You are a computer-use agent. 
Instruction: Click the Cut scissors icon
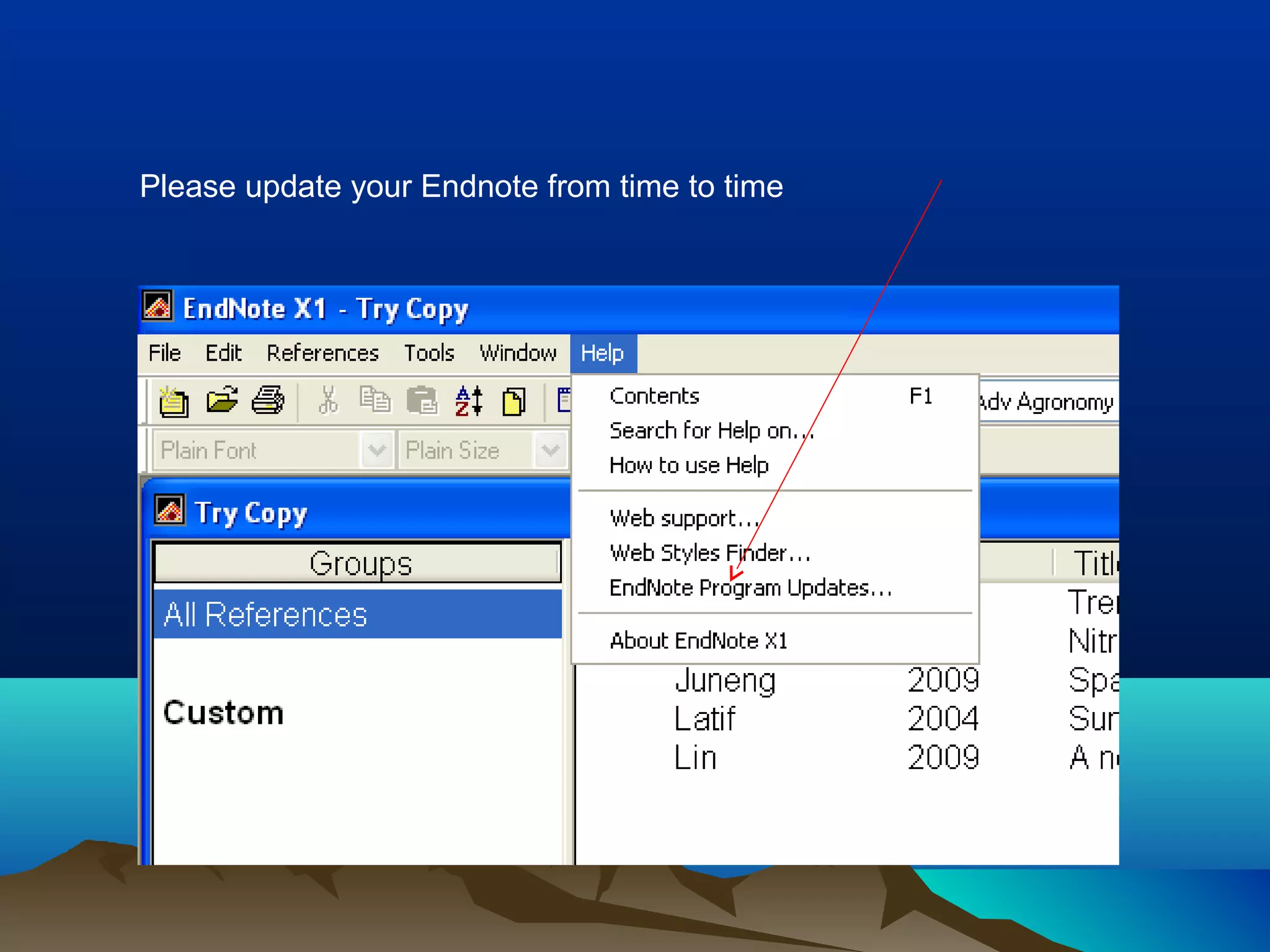(328, 400)
